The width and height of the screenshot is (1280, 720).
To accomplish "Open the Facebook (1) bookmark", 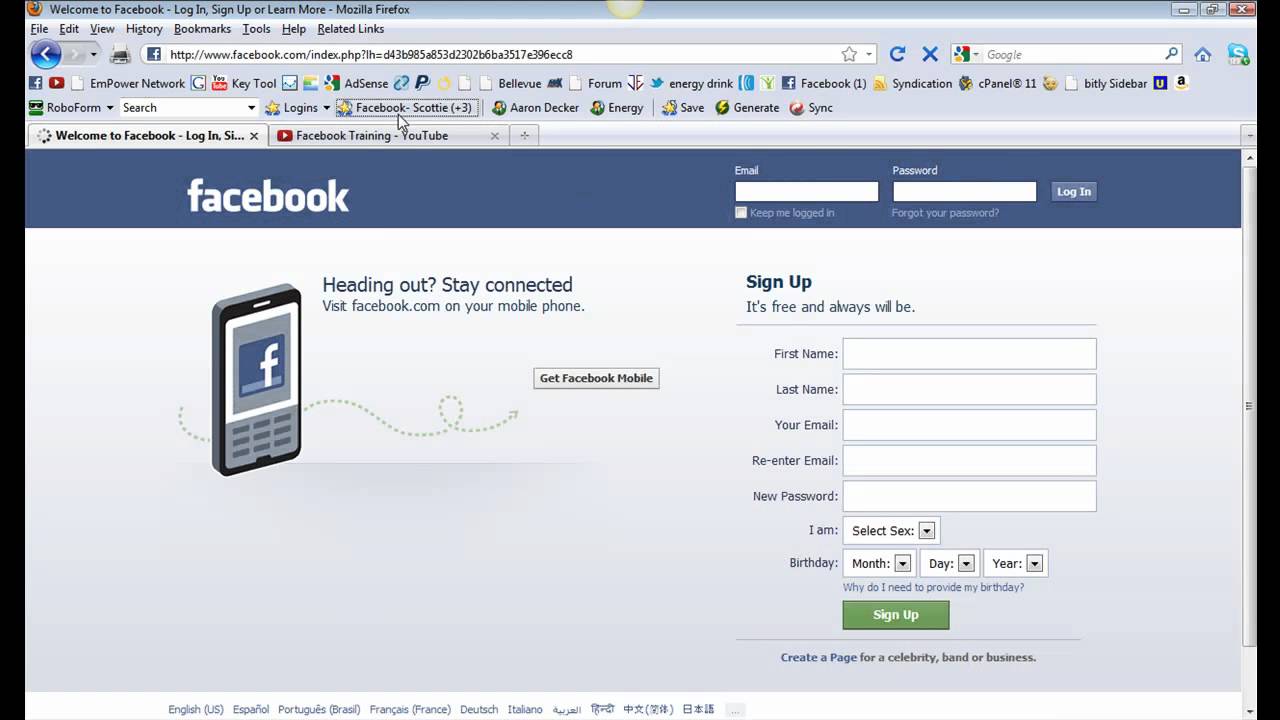I will click(x=824, y=83).
